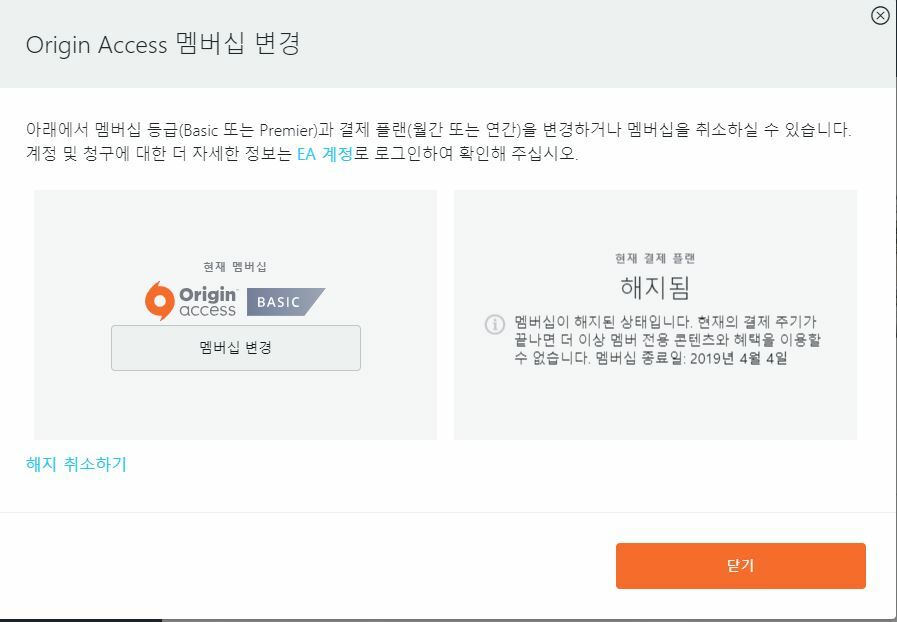This screenshot has width=897, height=622.
Task: Click the orange Origin swirl logo
Action: (x=160, y=300)
